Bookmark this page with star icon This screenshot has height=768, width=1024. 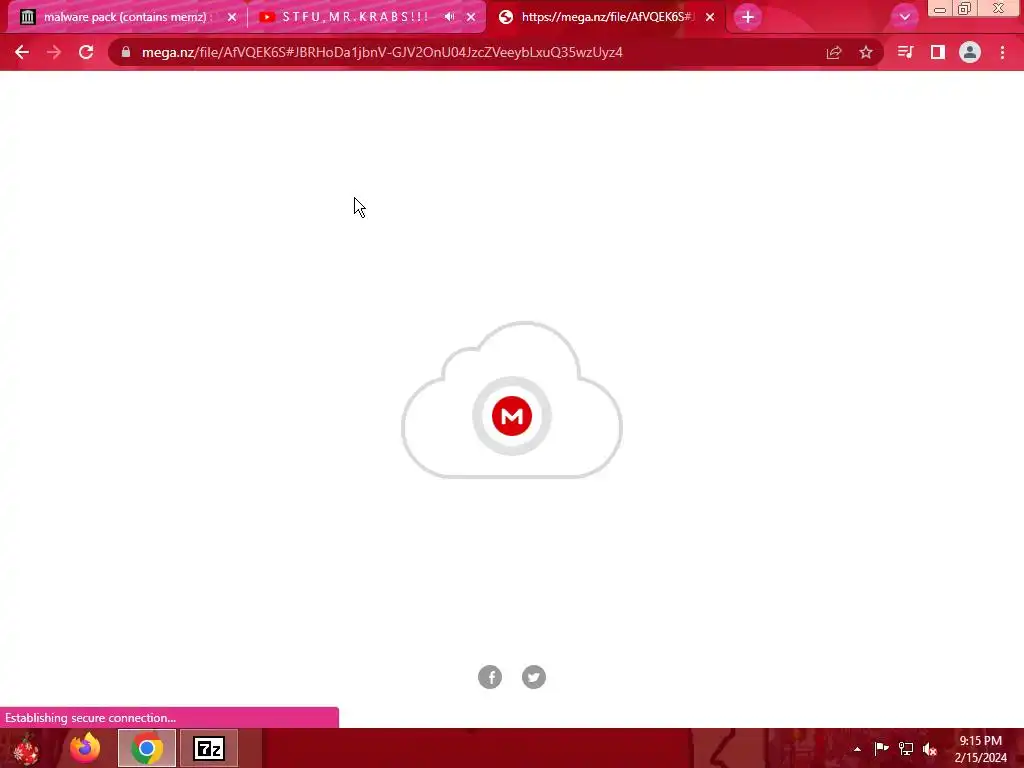[866, 52]
